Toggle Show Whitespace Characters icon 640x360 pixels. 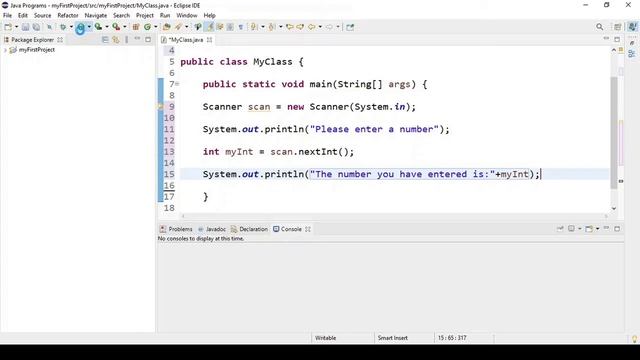[241, 27]
